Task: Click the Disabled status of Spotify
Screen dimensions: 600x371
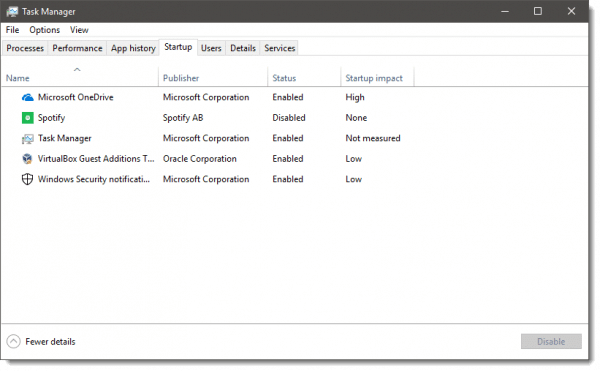Action: [x=289, y=118]
